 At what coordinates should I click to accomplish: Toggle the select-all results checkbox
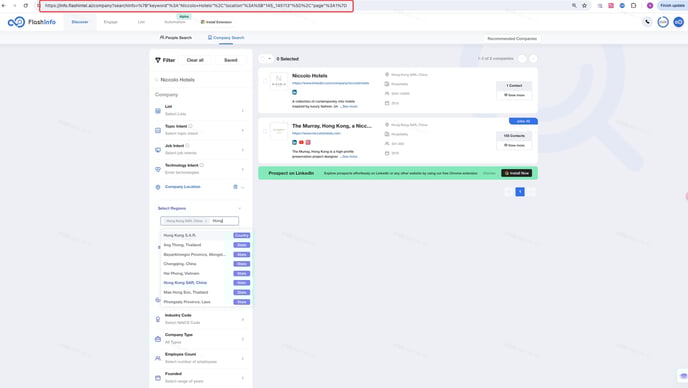[263, 59]
